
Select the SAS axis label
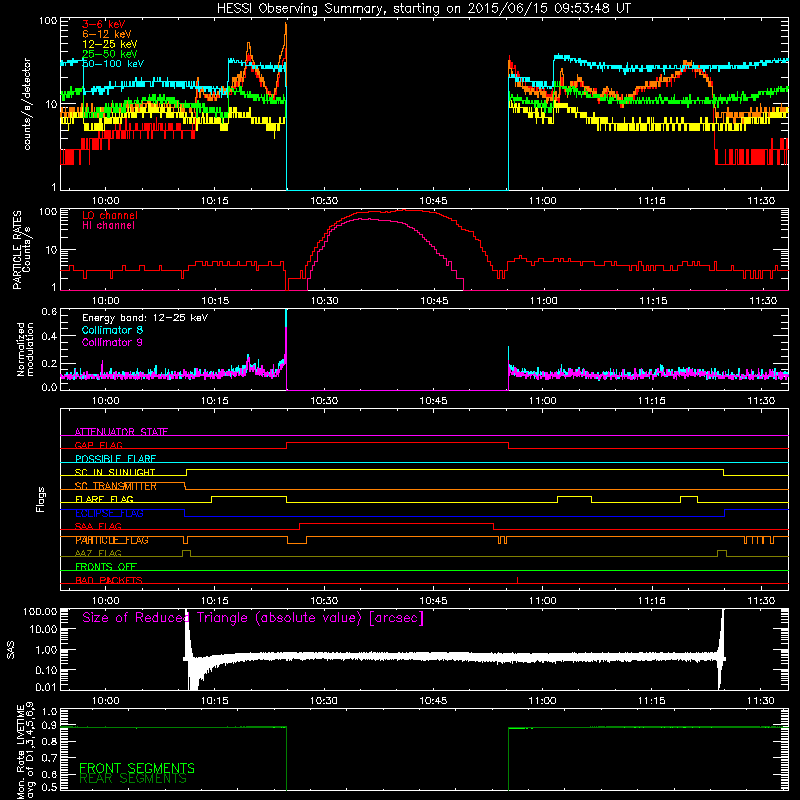[x=11, y=650]
